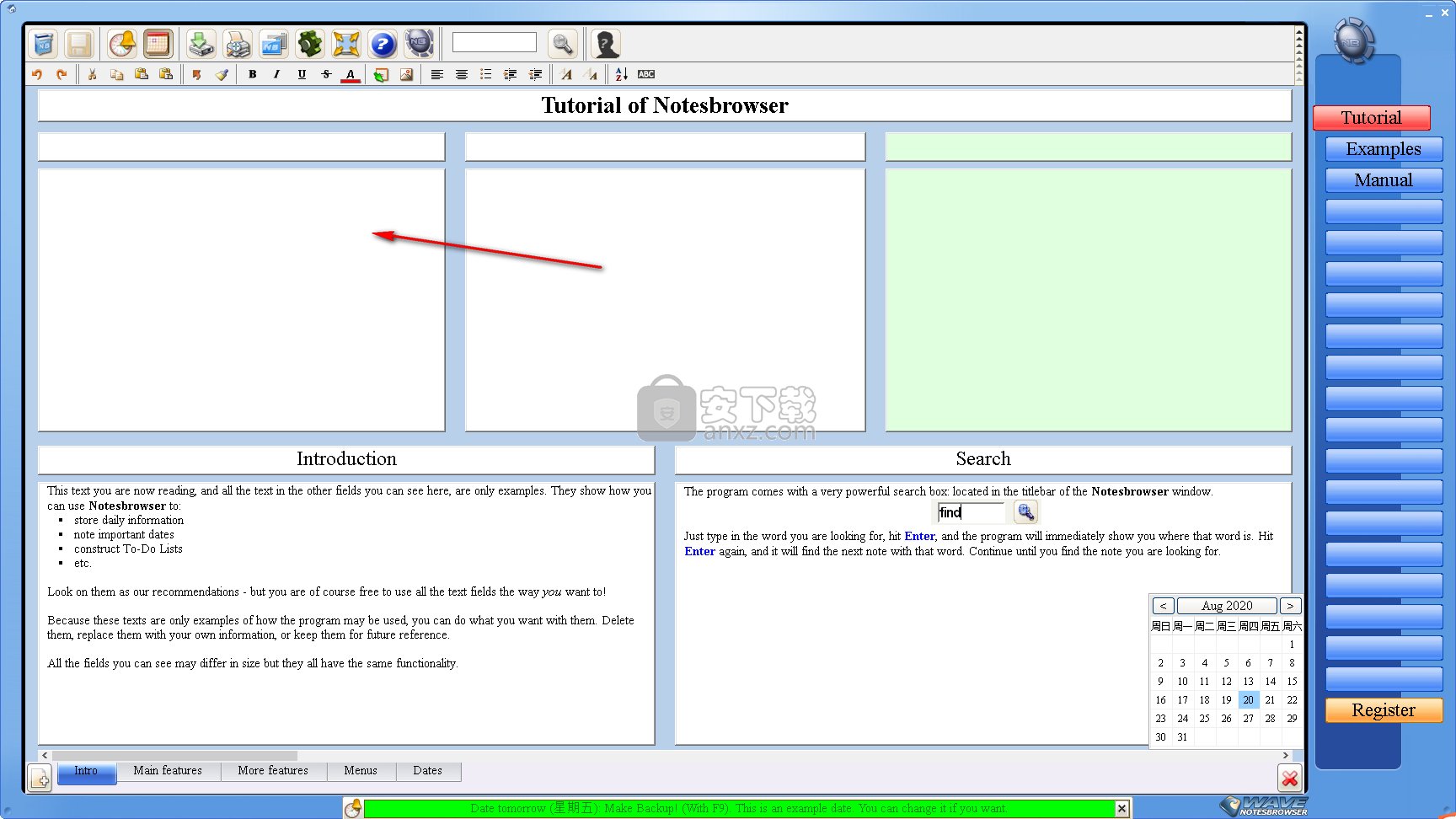Switch to the Main features tab
Screen dimensions: 1456x819
[168, 771]
